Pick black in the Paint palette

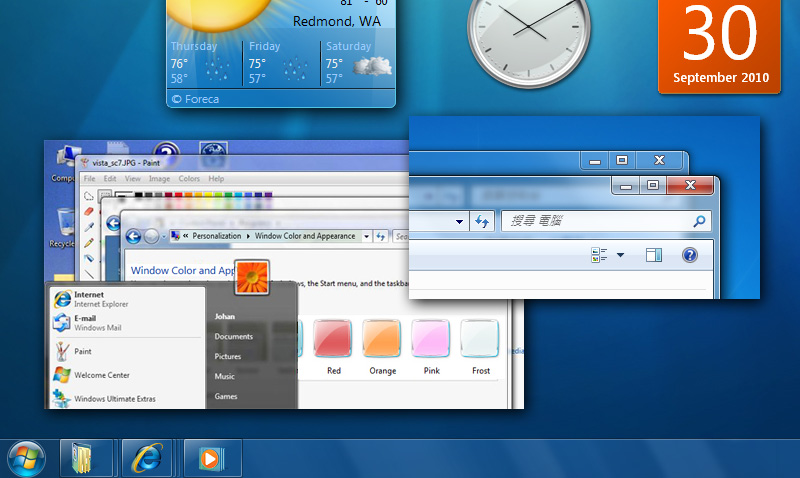tap(138, 195)
